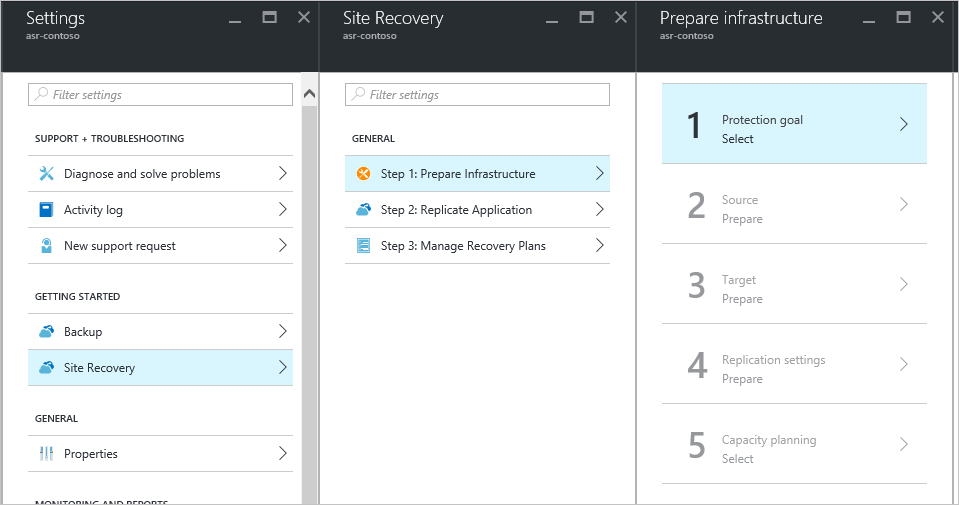Click the Step 2 Replicate Application icon
This screenshot has width=959, height=505.
point(363,210)
